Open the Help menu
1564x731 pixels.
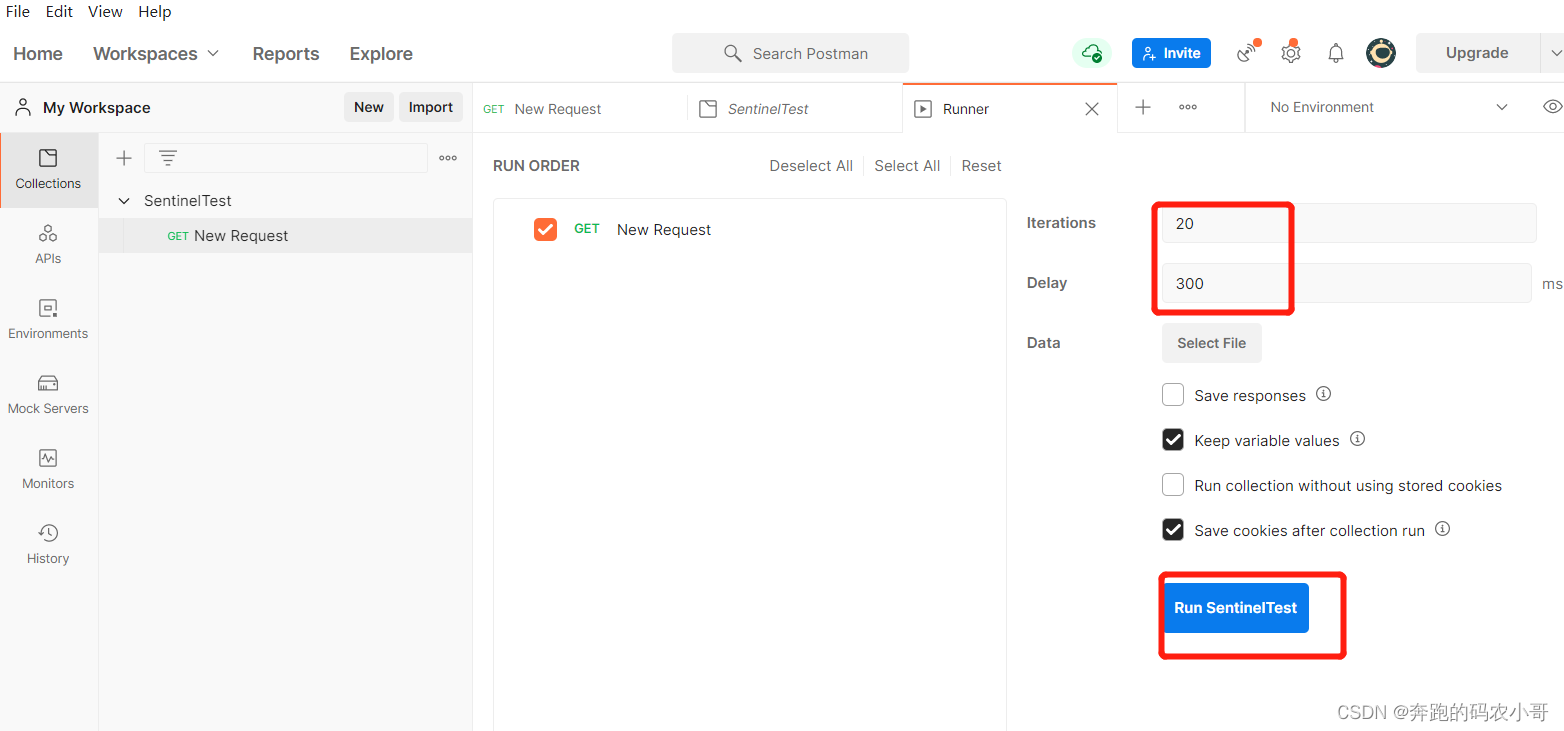[155, 12]
